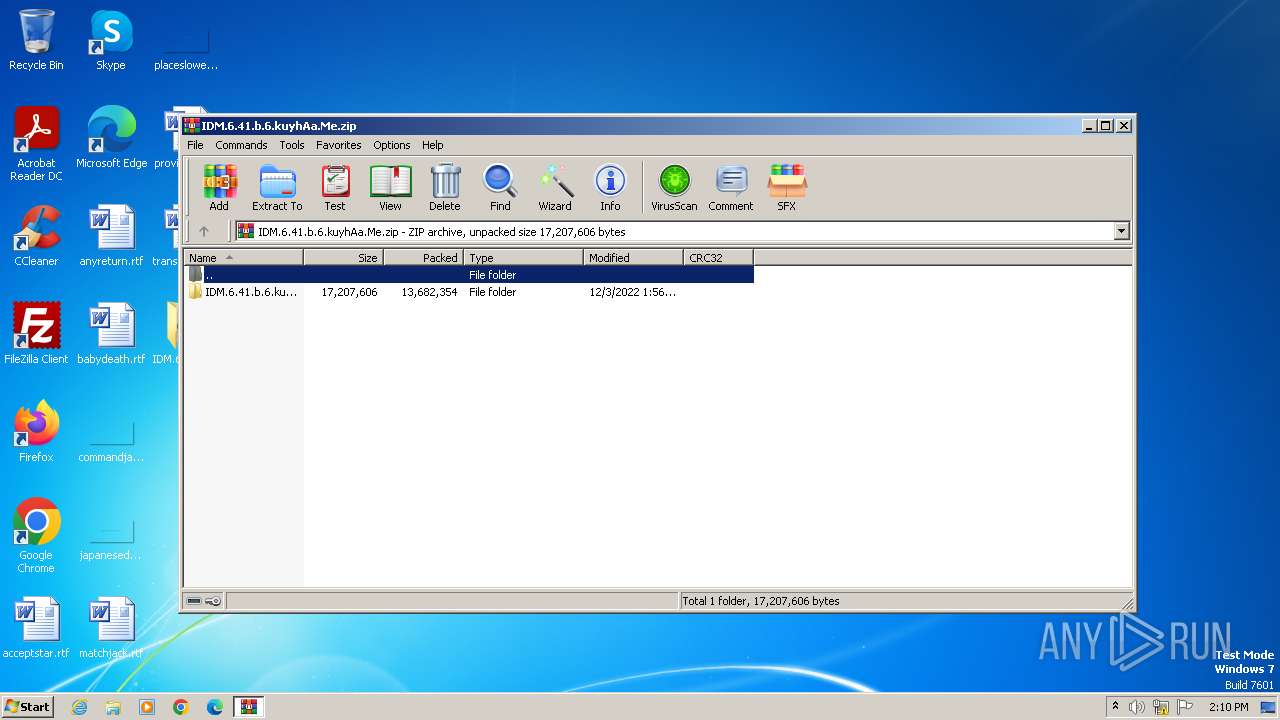Viewport: 1280px width, 720px height.
Task: Sort by the Packed column header
Action: [423, 257]
